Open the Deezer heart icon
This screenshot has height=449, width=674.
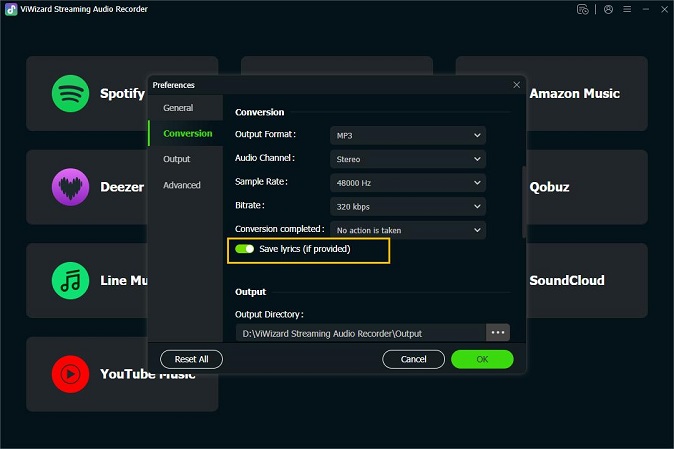coord(70,187)
